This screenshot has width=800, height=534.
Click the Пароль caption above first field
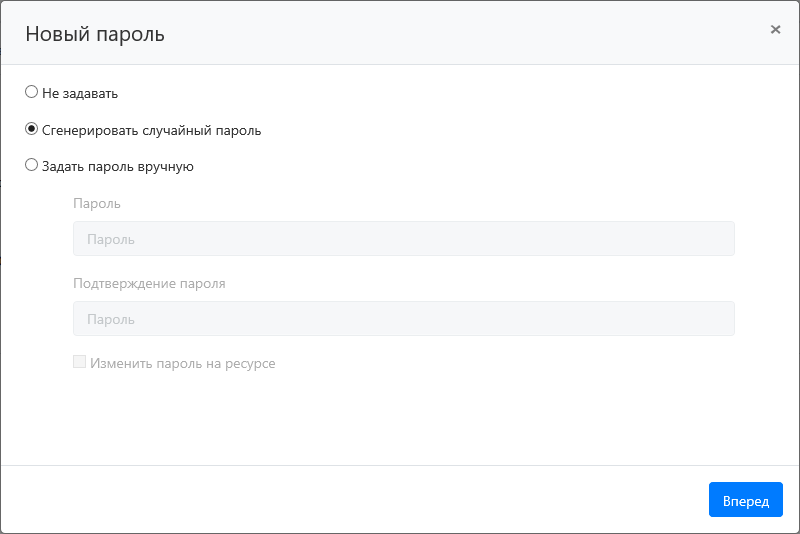97,203
